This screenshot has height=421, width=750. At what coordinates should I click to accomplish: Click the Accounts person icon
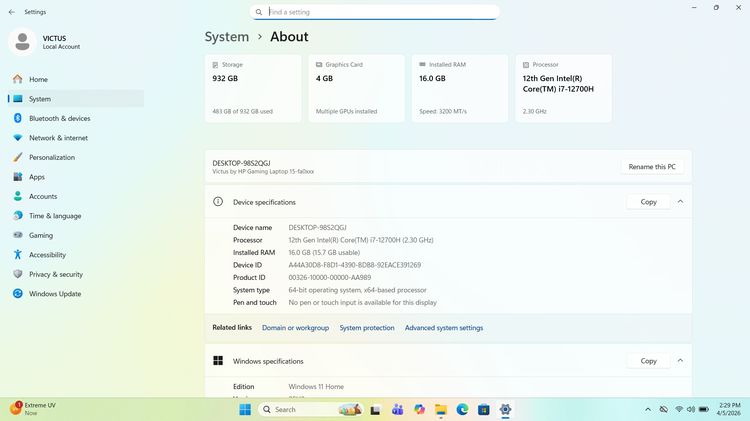coord(18,196)
